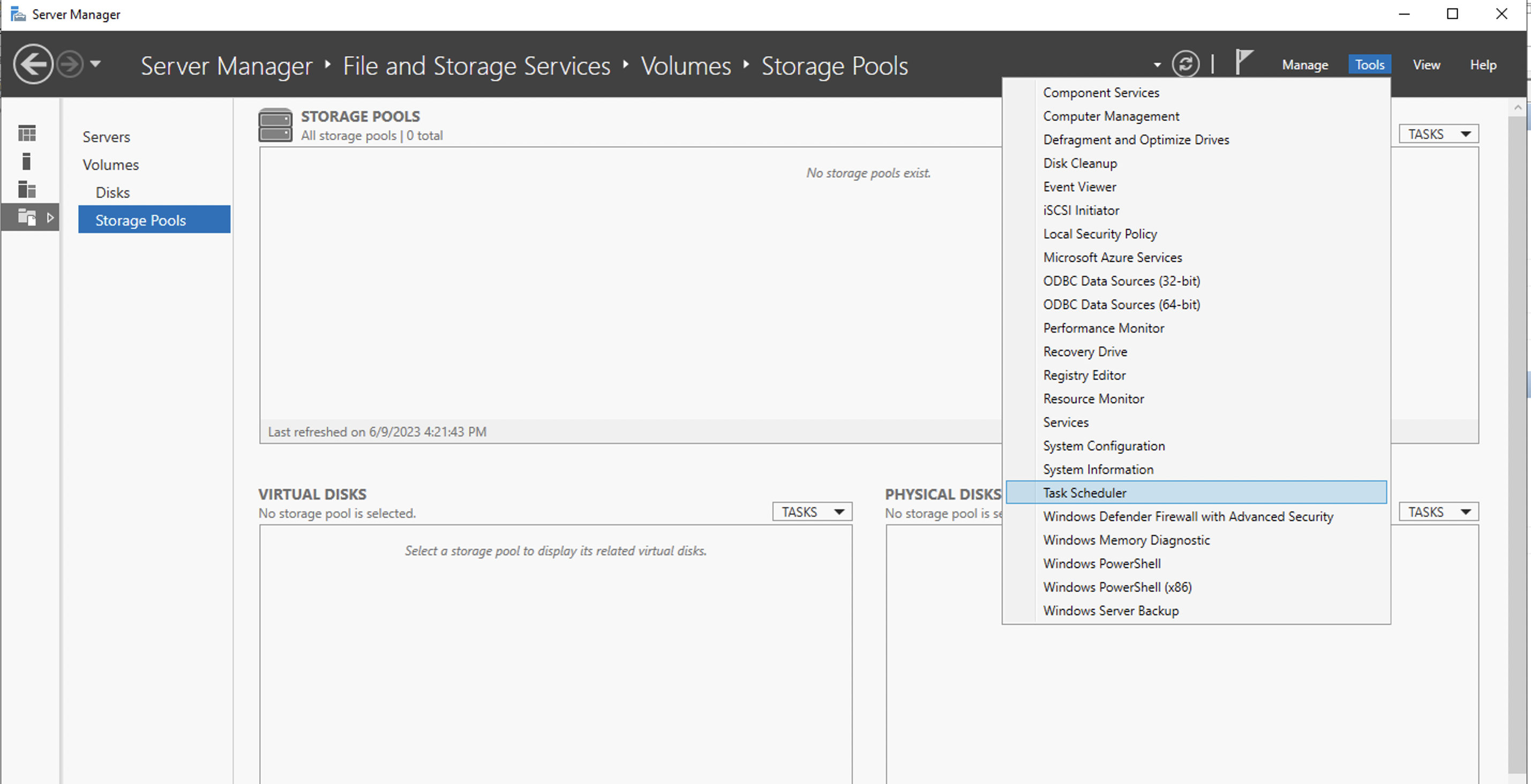Click Volumes in the breadcrumb path
Viewport: 1531px width, 784px height.
[685, 66]
